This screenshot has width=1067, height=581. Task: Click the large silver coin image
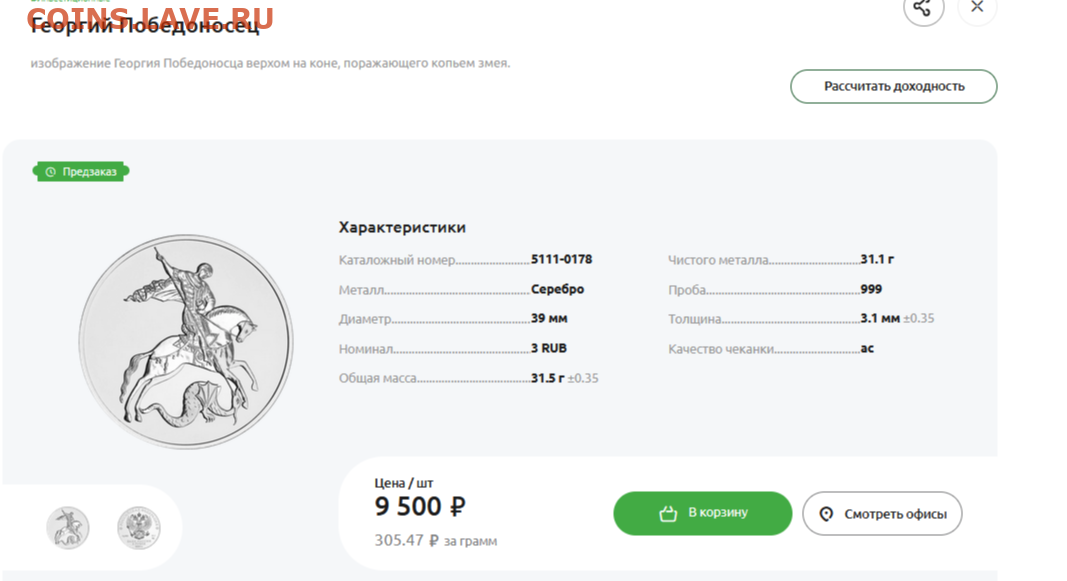coord(186,341)
